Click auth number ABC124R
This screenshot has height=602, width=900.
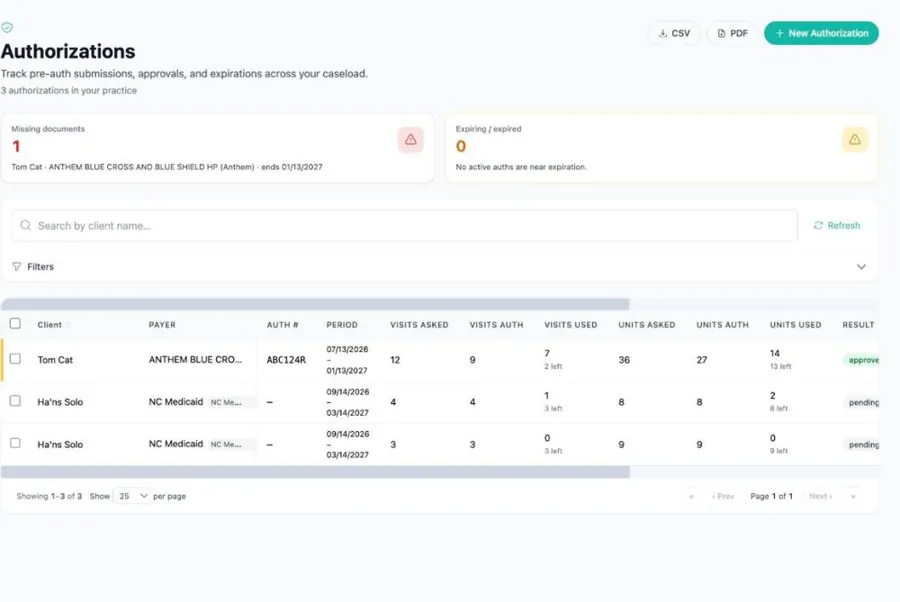click(286, 360)
